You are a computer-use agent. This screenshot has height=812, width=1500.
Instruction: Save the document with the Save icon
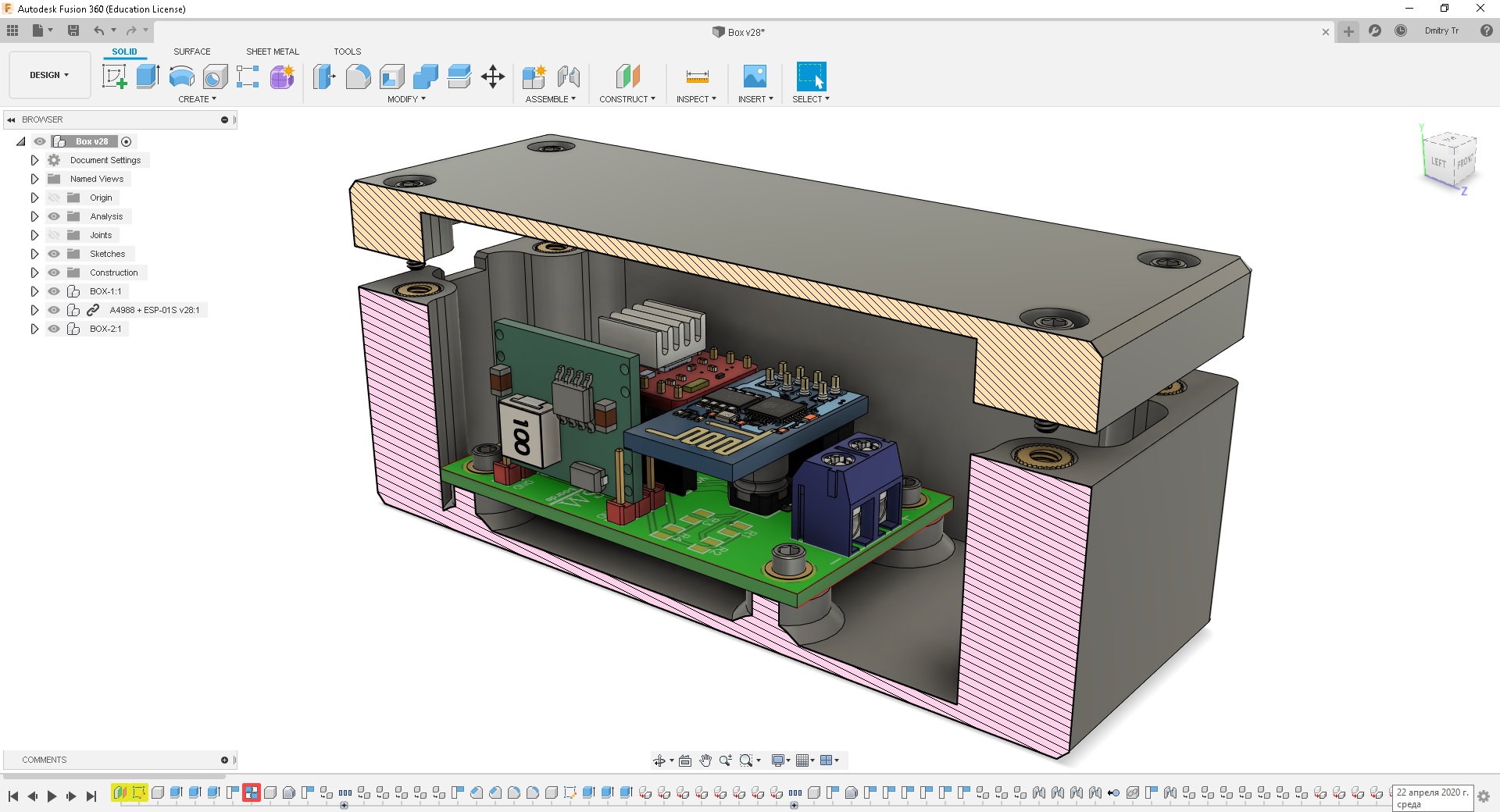tap(73, 30)
